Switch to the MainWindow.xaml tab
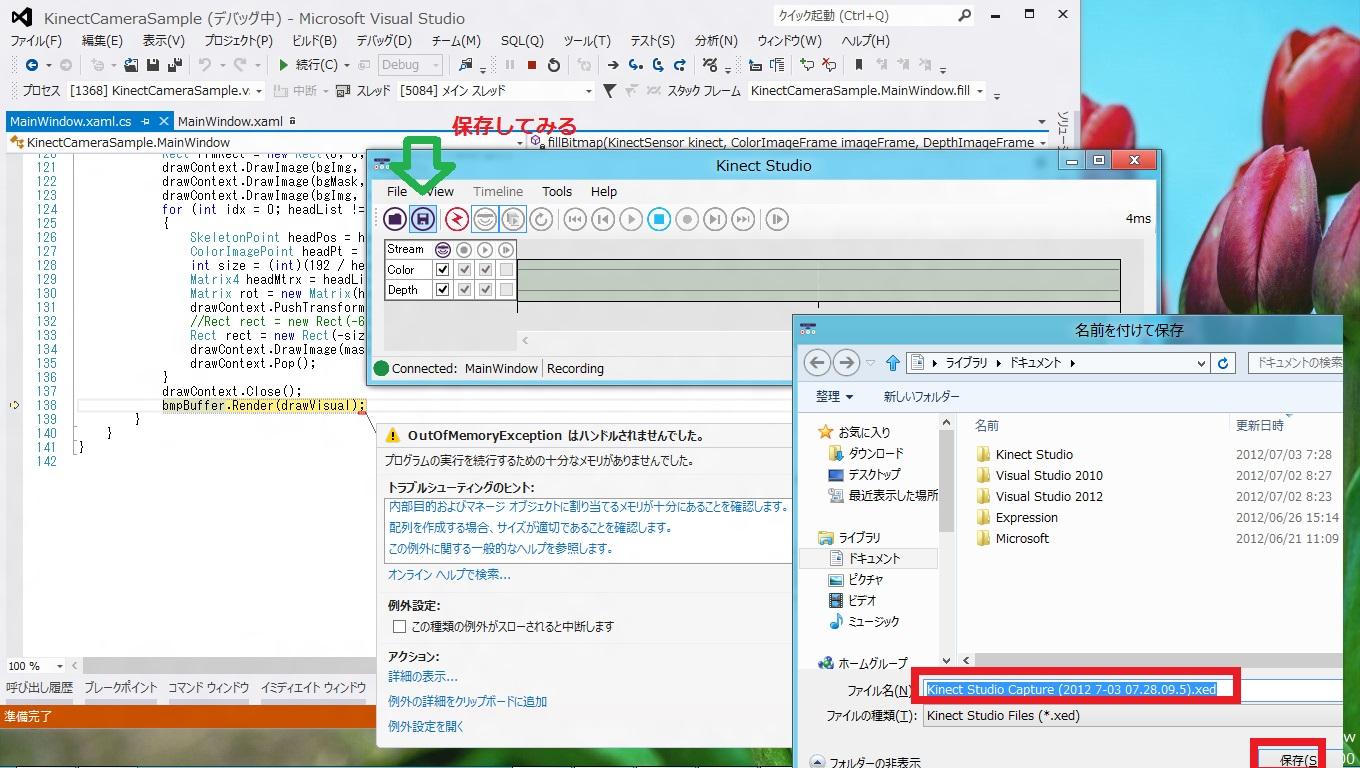Viewport: 1360px width, 768px height. pos(238,121)
